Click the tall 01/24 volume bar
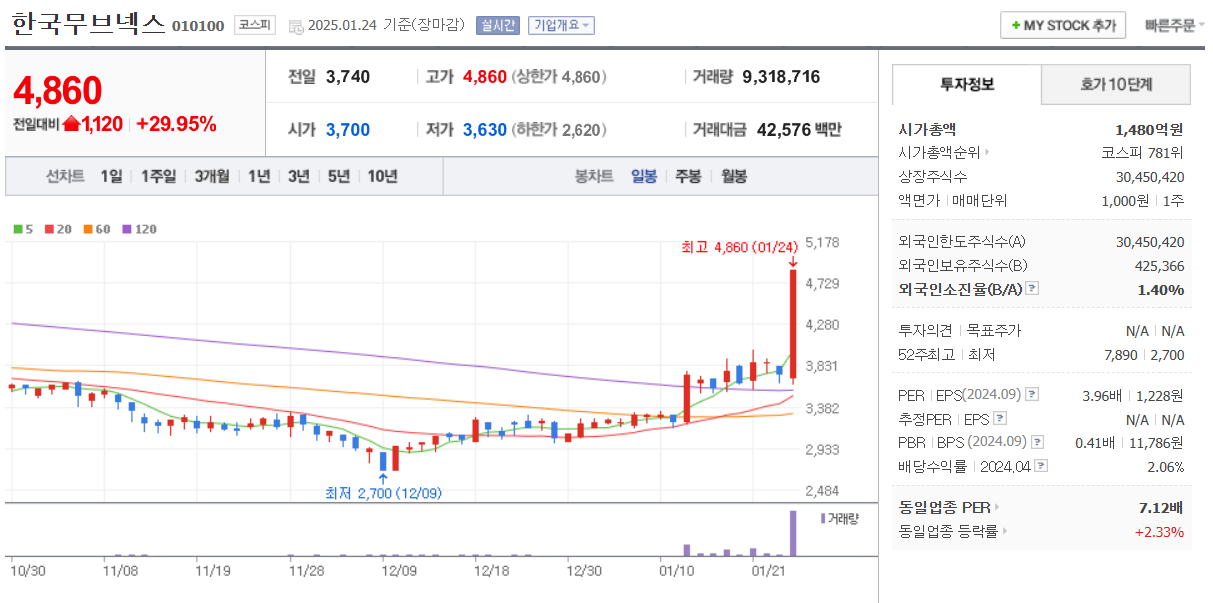This screenshot has width=1213, height=603. pyautogui.click(x=793, y=533)
